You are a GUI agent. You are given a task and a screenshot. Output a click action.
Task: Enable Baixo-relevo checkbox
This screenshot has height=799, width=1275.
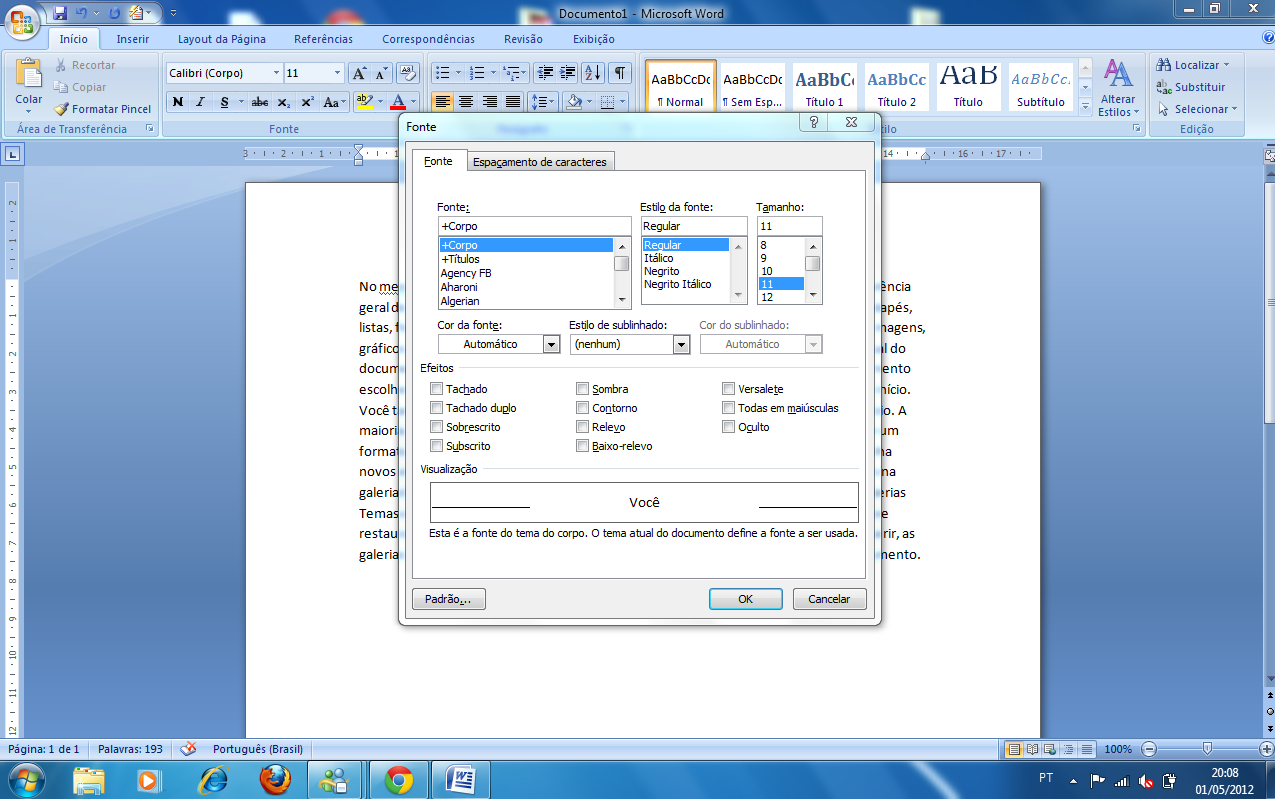[x=582, y=446]
